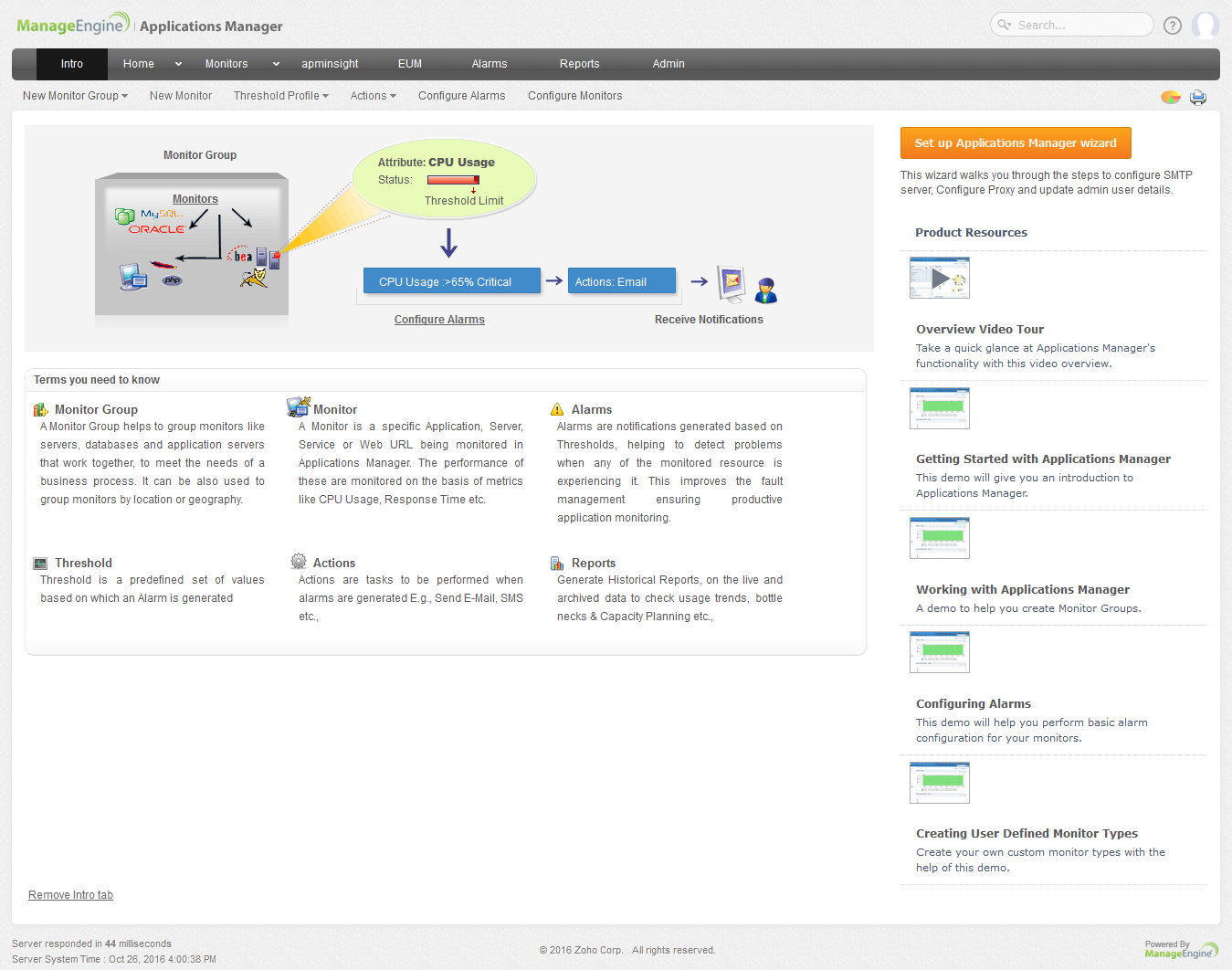Image resolution: width=1232 pixels, height=970 pixels.
Task: Open the Configuring Alarms demo link
Action: [974, 704]
